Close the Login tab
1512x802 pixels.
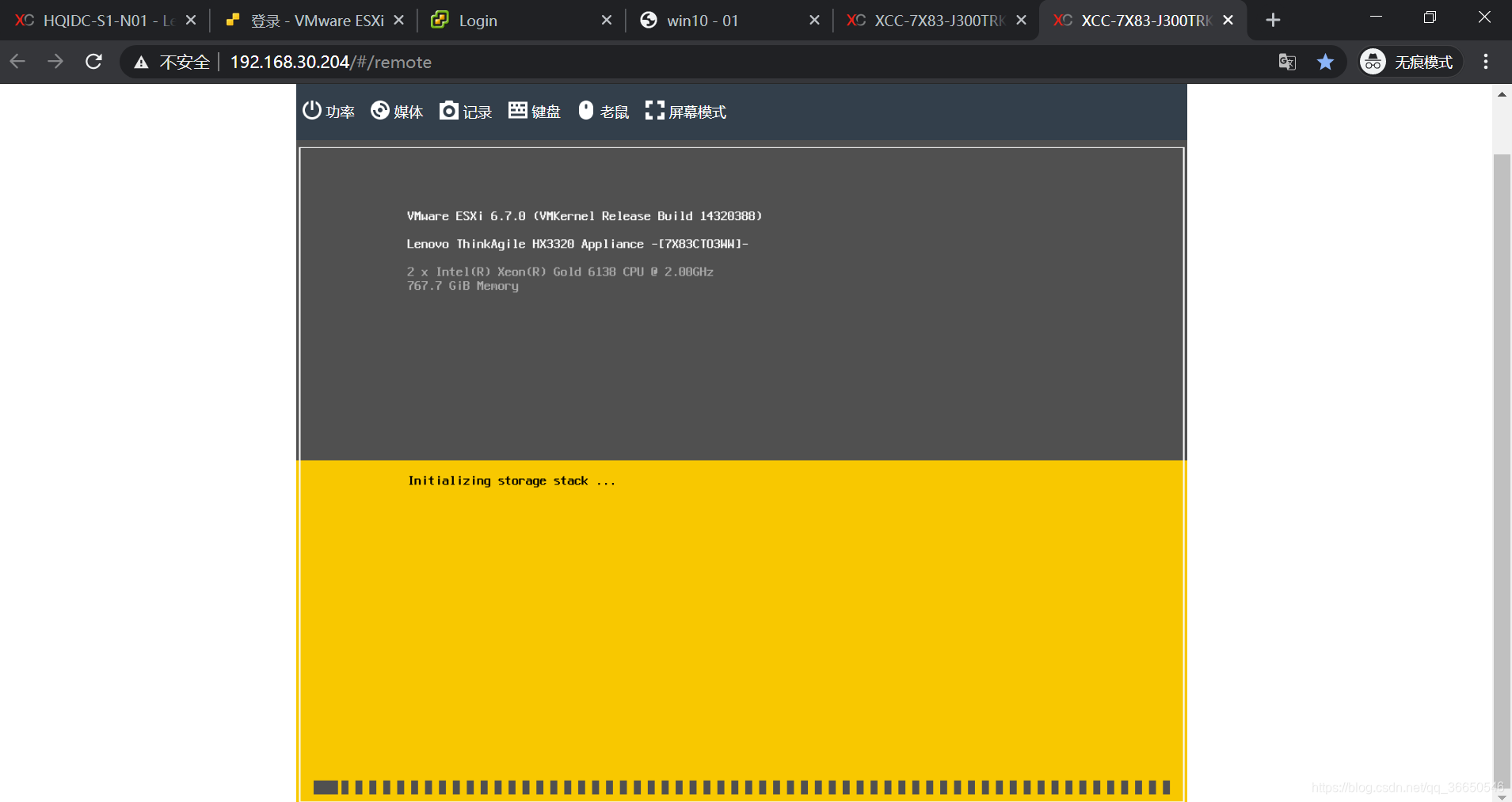pos(607,21)
